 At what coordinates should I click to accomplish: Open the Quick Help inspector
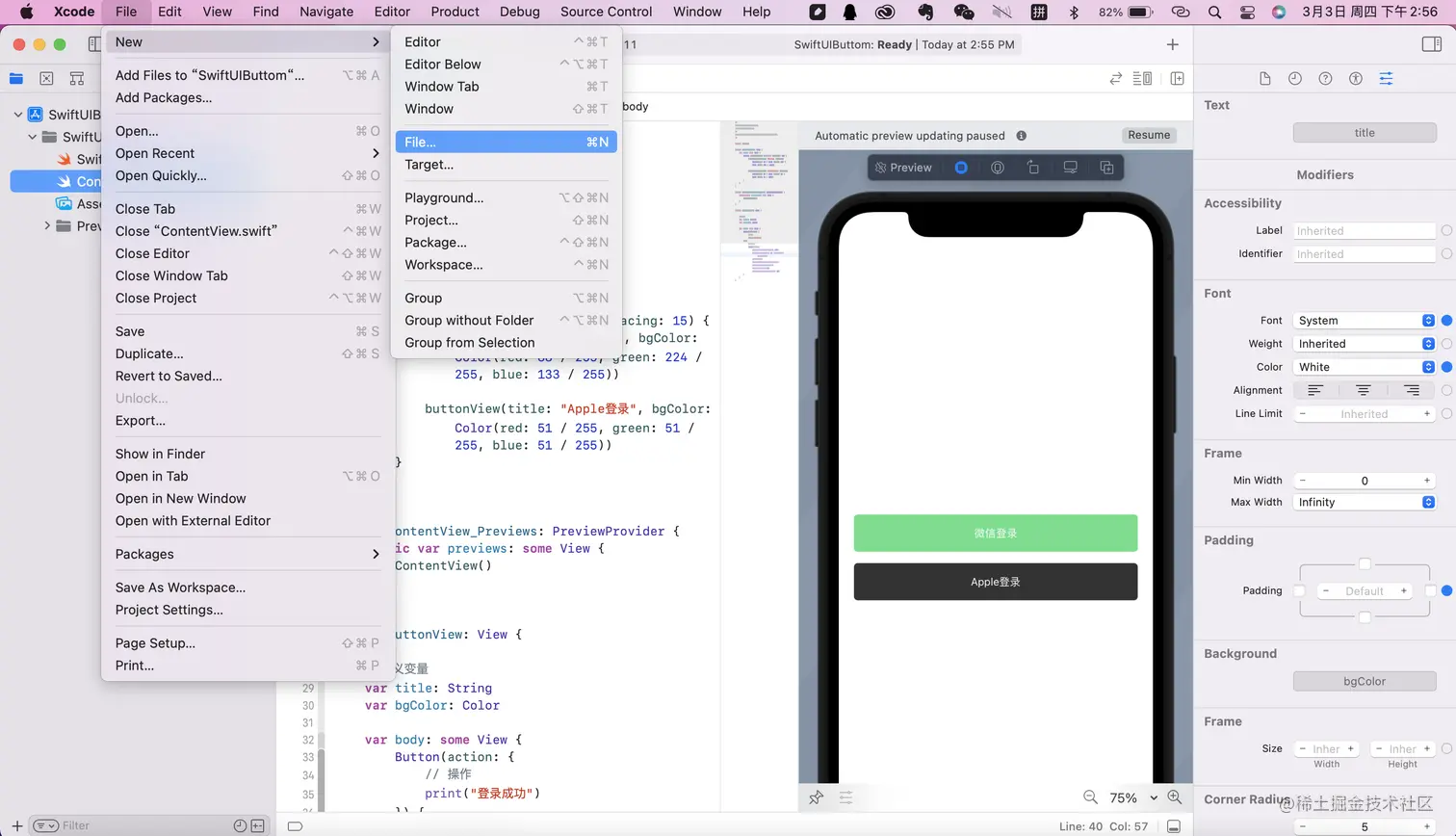pos(1325,79)
